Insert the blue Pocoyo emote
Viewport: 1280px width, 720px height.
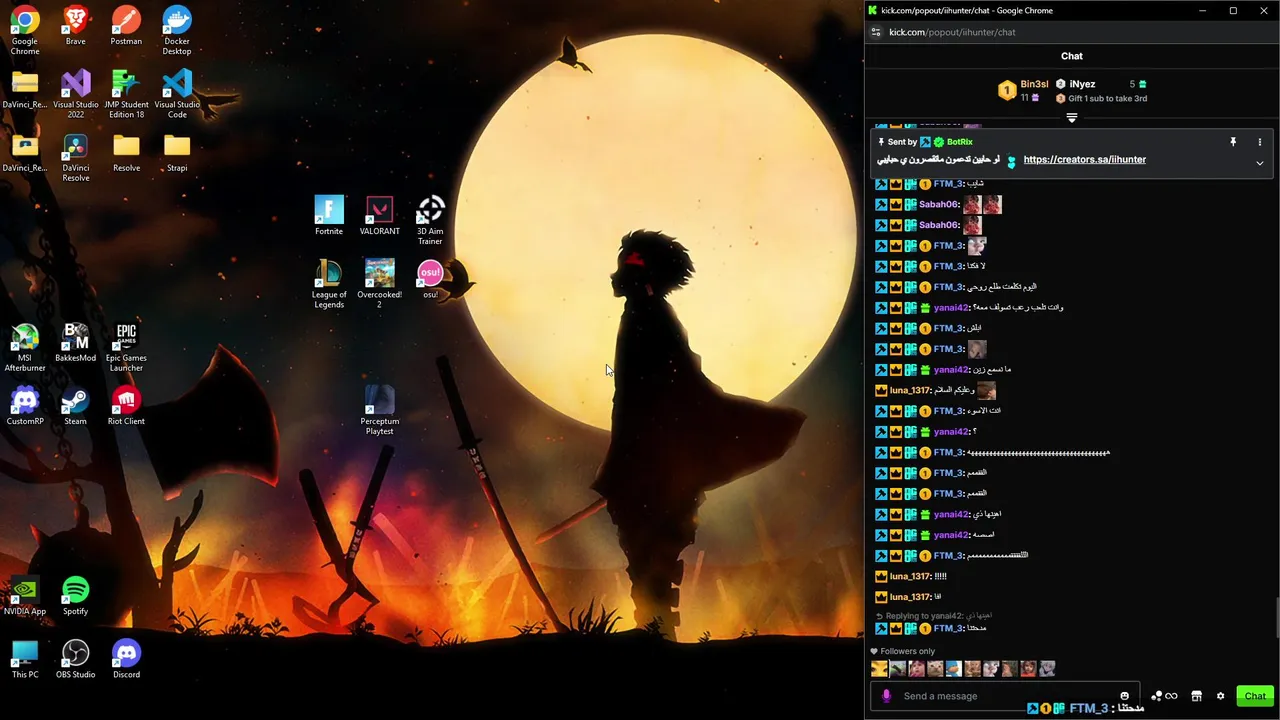click(954, 669)
